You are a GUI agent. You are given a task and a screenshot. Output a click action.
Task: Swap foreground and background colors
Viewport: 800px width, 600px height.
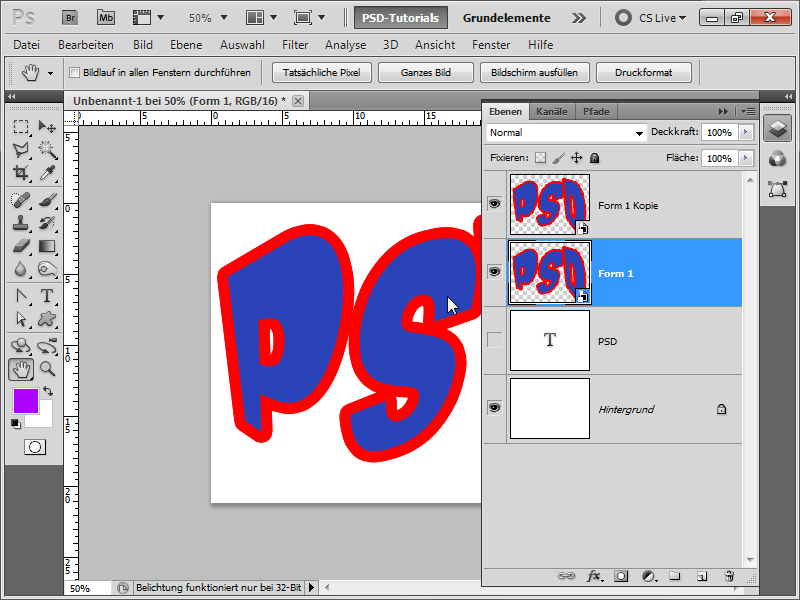pos(48,391)
